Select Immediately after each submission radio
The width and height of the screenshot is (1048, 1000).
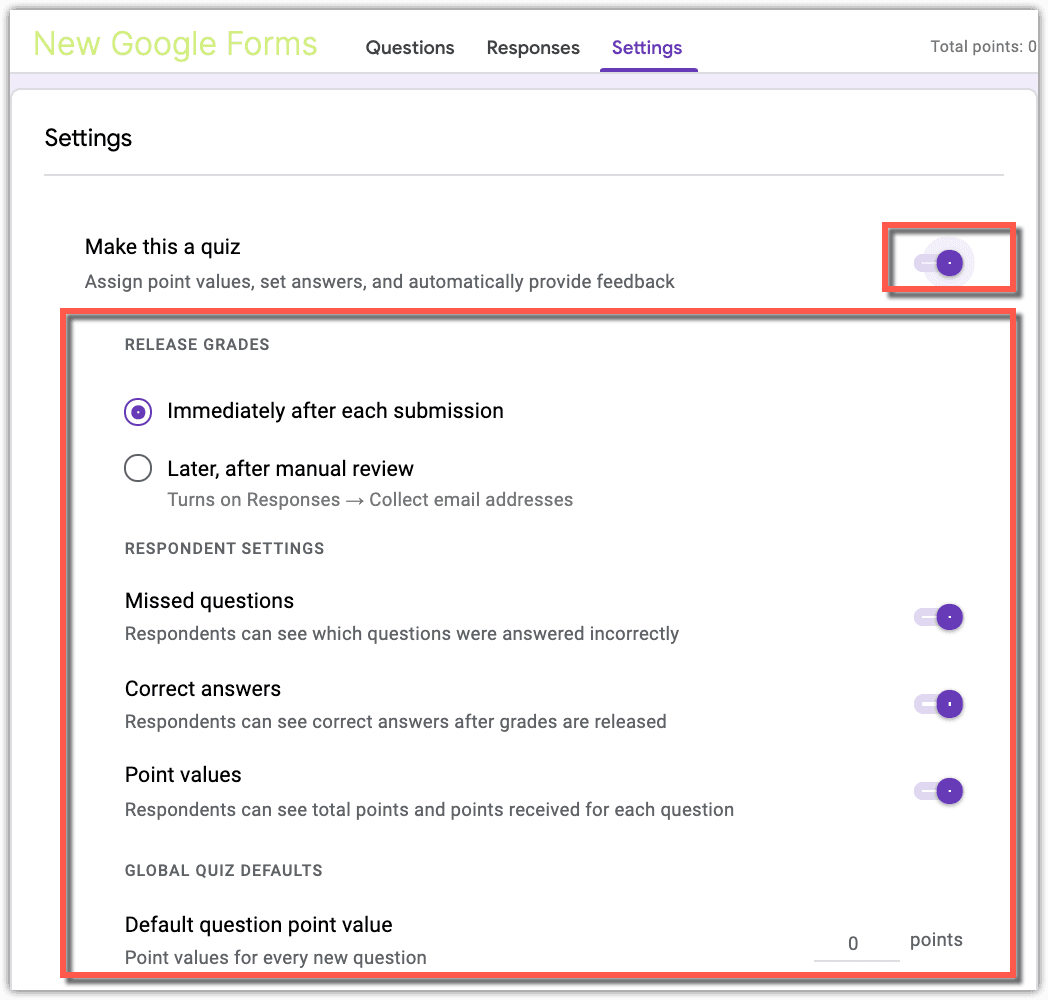click(x=138, y=411)
